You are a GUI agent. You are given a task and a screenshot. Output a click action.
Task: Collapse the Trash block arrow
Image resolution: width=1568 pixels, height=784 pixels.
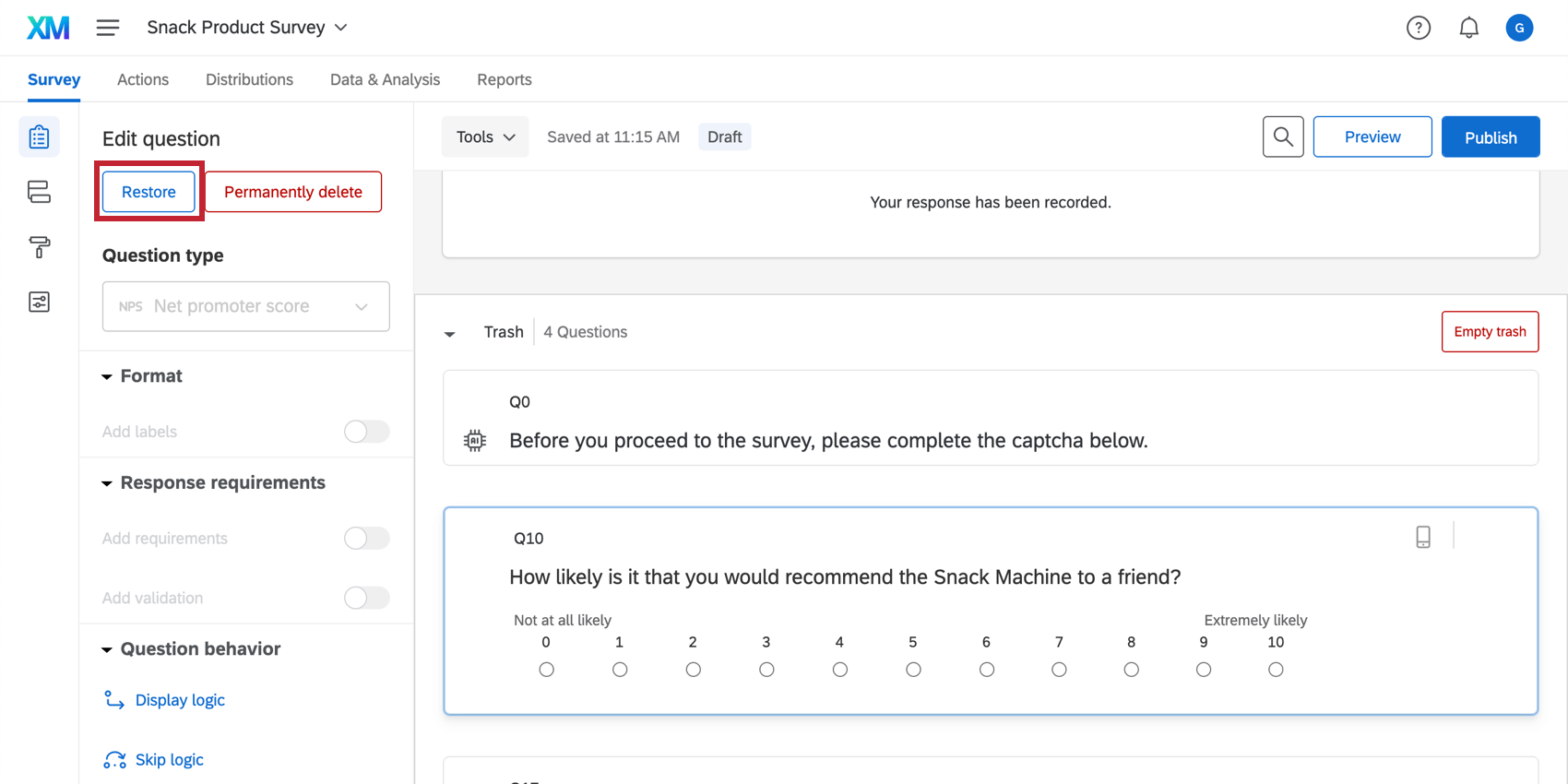(450, 333)
